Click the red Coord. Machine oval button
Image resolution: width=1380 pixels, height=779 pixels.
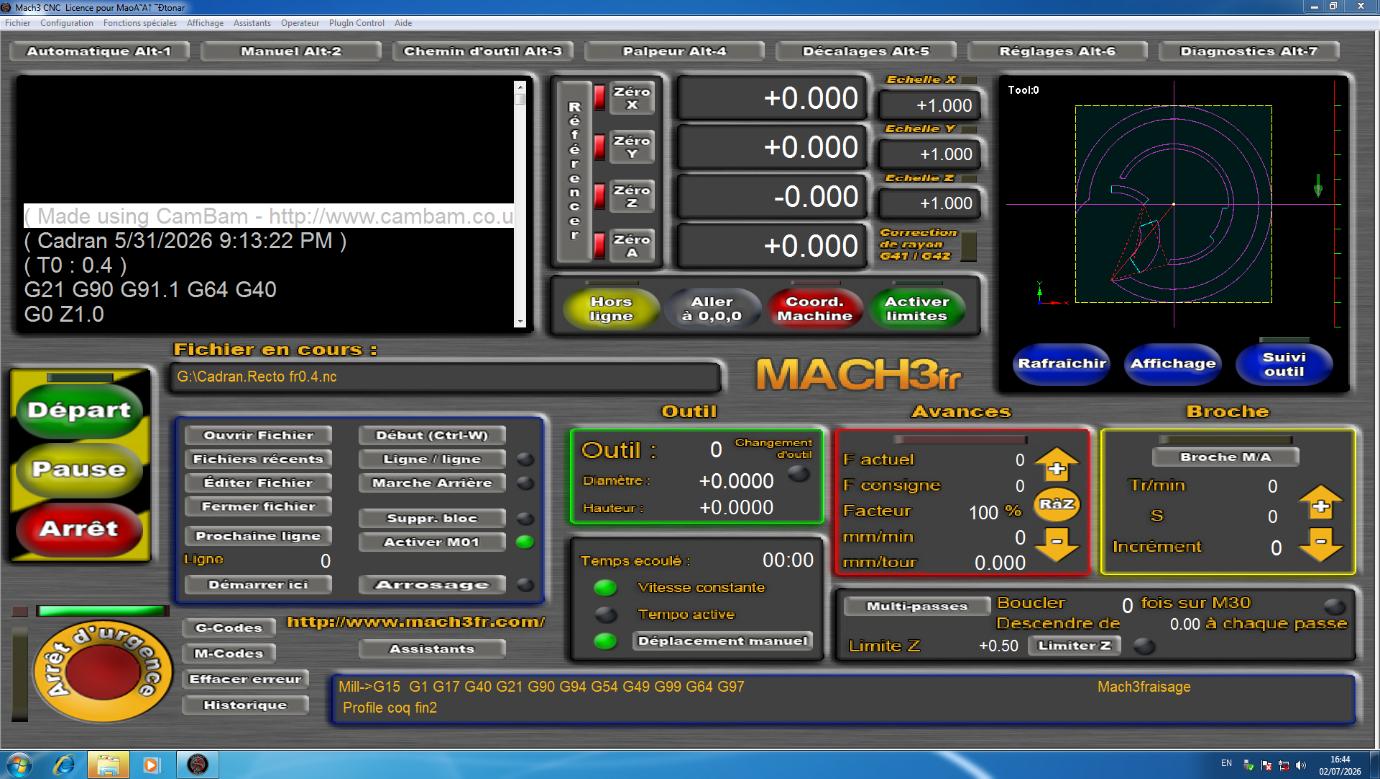click(814, 309)
